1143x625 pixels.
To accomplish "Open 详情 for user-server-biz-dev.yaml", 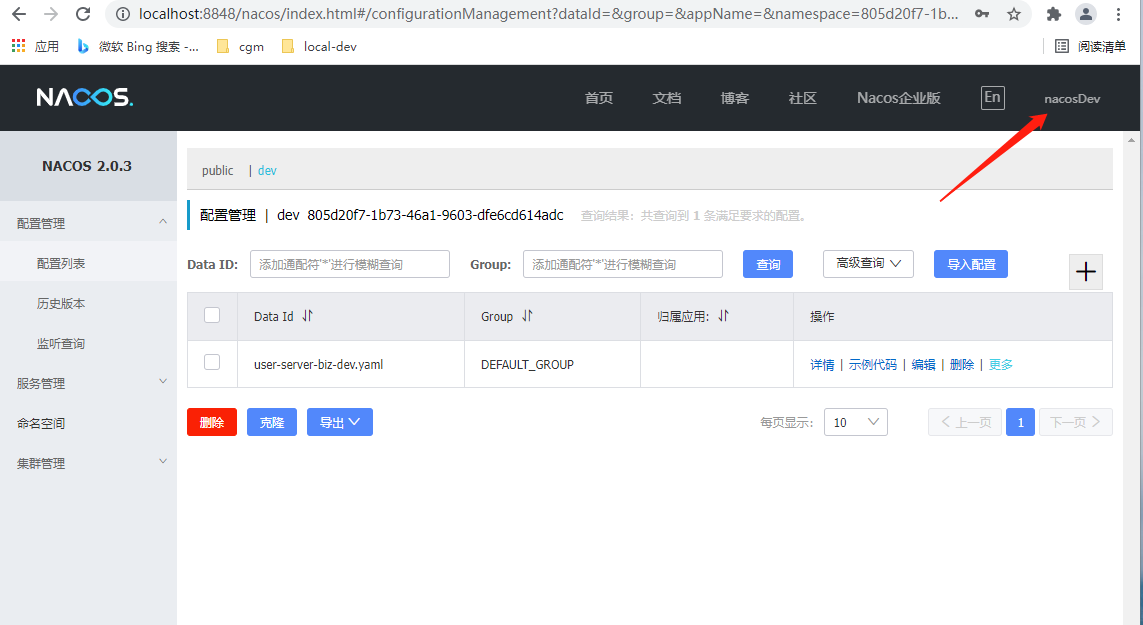I will 822,365.
